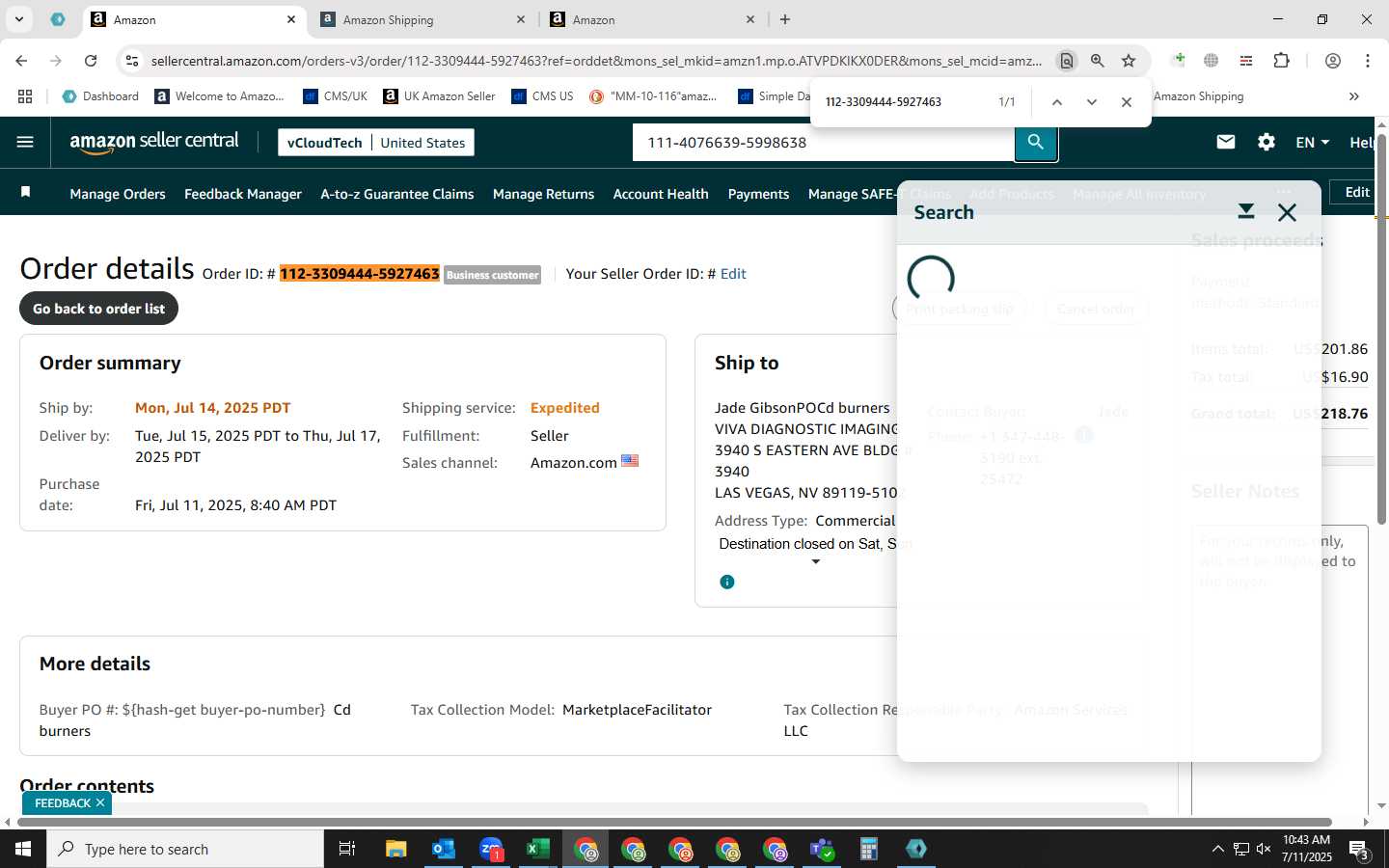Open the Windows Start menu
The image size is (1389, 868).
(23, 849)
